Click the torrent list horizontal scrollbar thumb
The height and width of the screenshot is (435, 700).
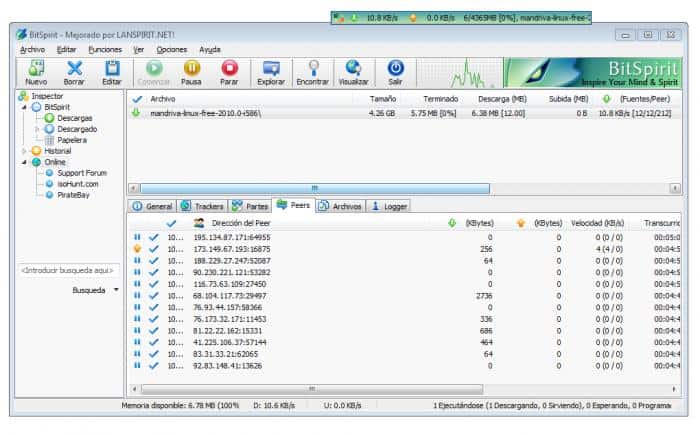[315, 188]
